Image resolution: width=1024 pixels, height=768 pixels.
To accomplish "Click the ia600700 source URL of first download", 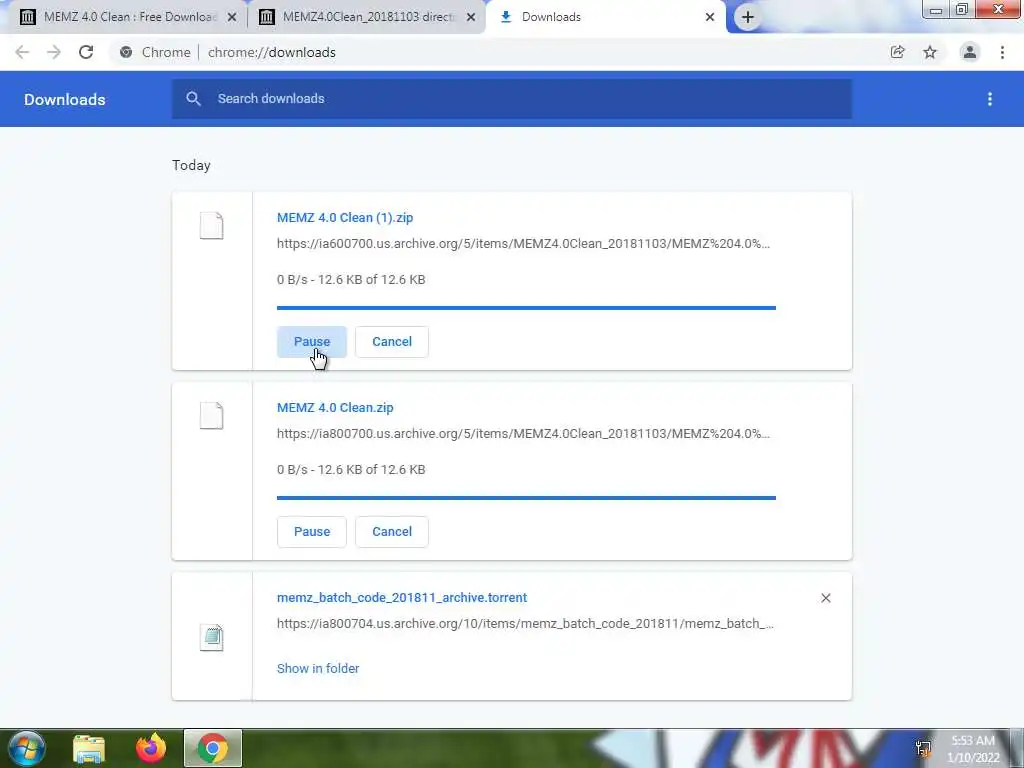I will [523, 244].
